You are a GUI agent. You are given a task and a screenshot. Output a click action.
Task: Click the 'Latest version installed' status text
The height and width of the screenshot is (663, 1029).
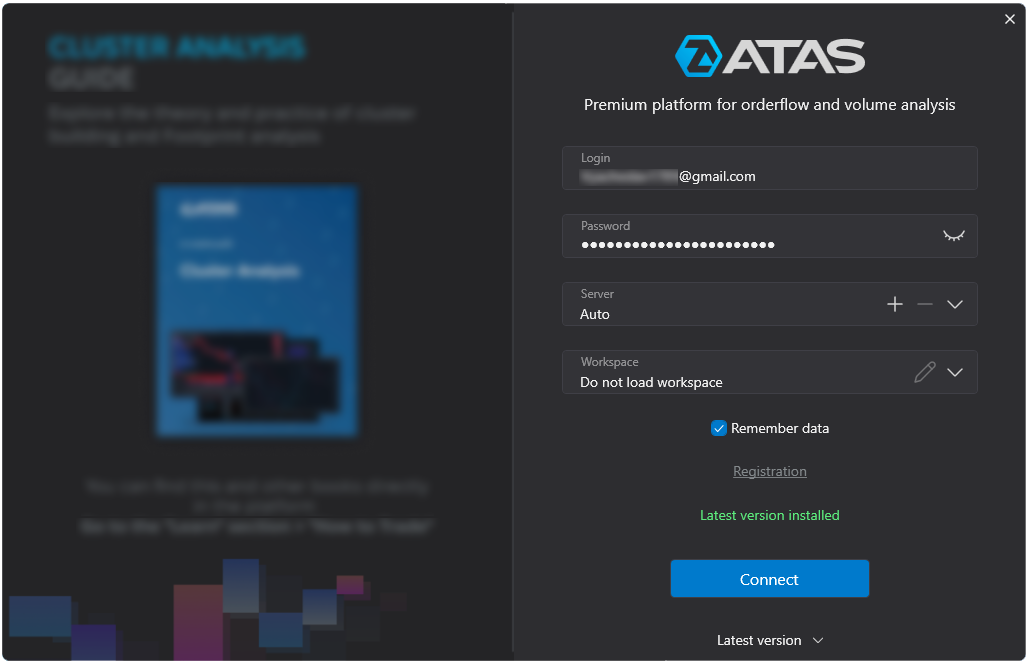pyautogui.click(x=770, y=515)
